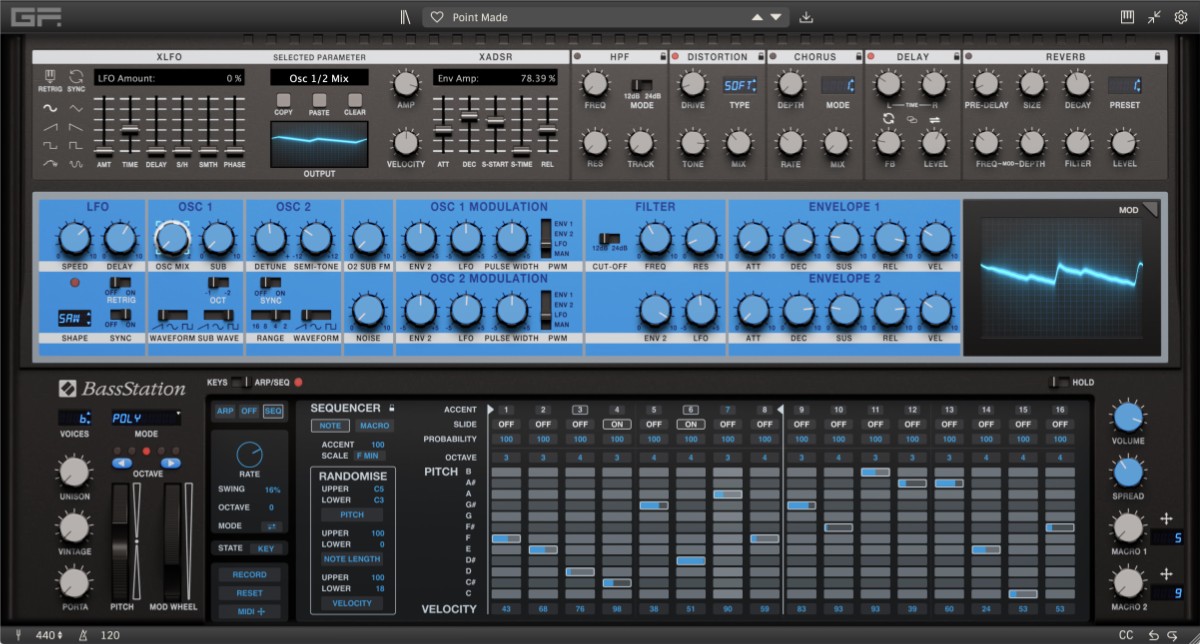Choose the sine waveform icon in XLFO
This screenshot has width=1200, height=644.
click(50, 109)
